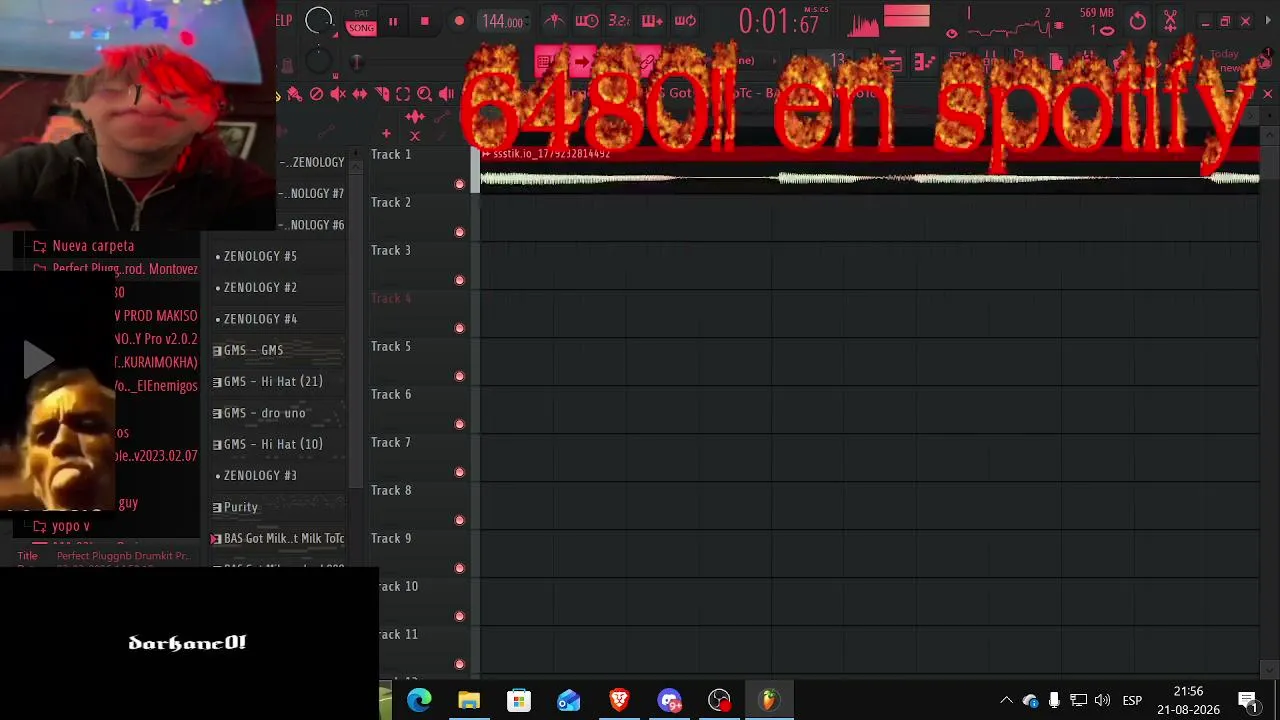Enable wait for input before recording
Image resolution: width=1280 pixels, height=720 pixels.
point(587,21)
